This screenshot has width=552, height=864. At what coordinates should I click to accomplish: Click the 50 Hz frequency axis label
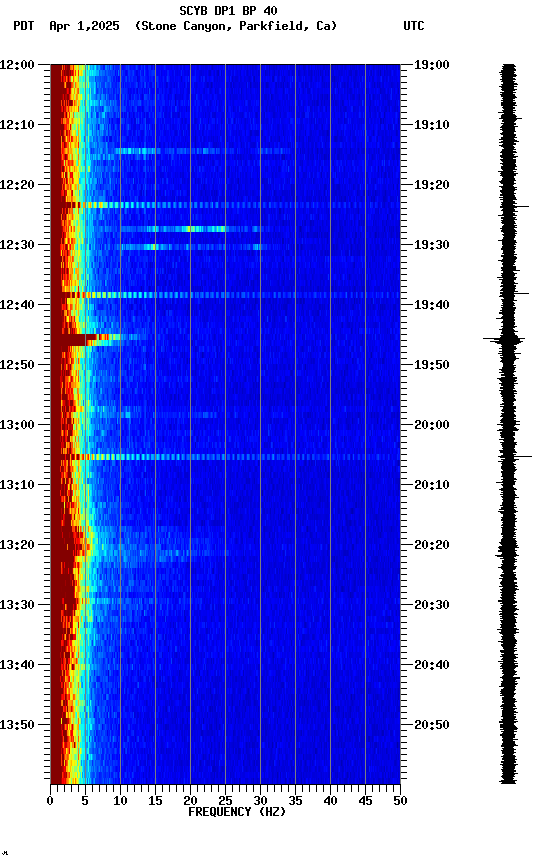(400, 801)
